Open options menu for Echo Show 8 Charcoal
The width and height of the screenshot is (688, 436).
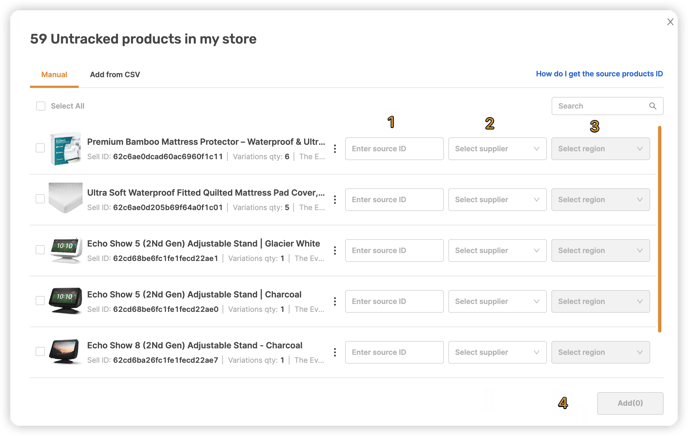(x=335, y=352)
